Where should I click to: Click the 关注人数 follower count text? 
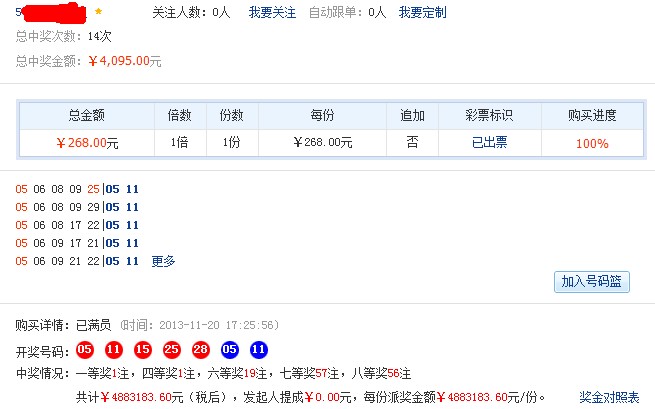pyautogui.click(x=191, y=13)
